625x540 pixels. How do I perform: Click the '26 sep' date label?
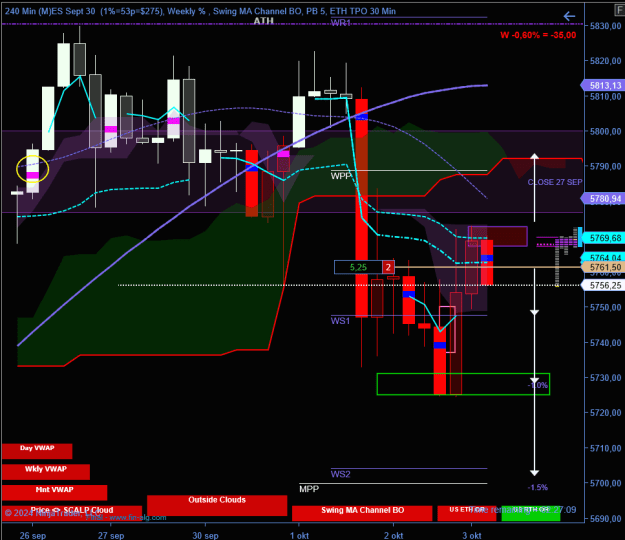pyautogui.click(x=33, y=535)
